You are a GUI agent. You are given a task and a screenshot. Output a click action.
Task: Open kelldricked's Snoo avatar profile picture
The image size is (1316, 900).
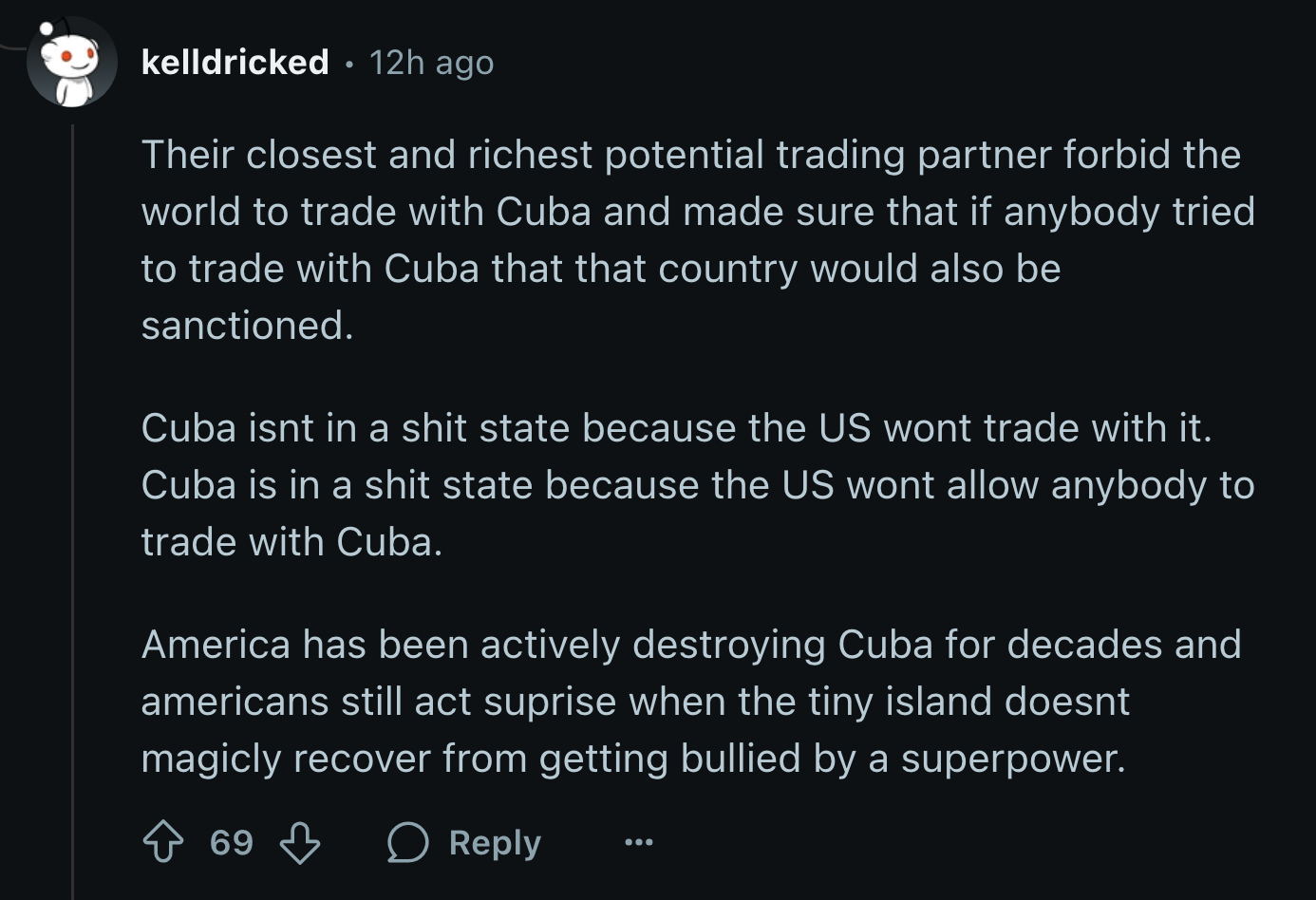[x=71, y=63]
